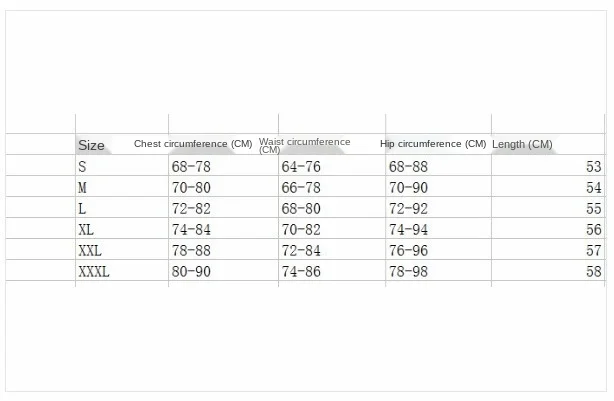Click the "Size" header cell

pyautogui.click(x=91, y=146)
